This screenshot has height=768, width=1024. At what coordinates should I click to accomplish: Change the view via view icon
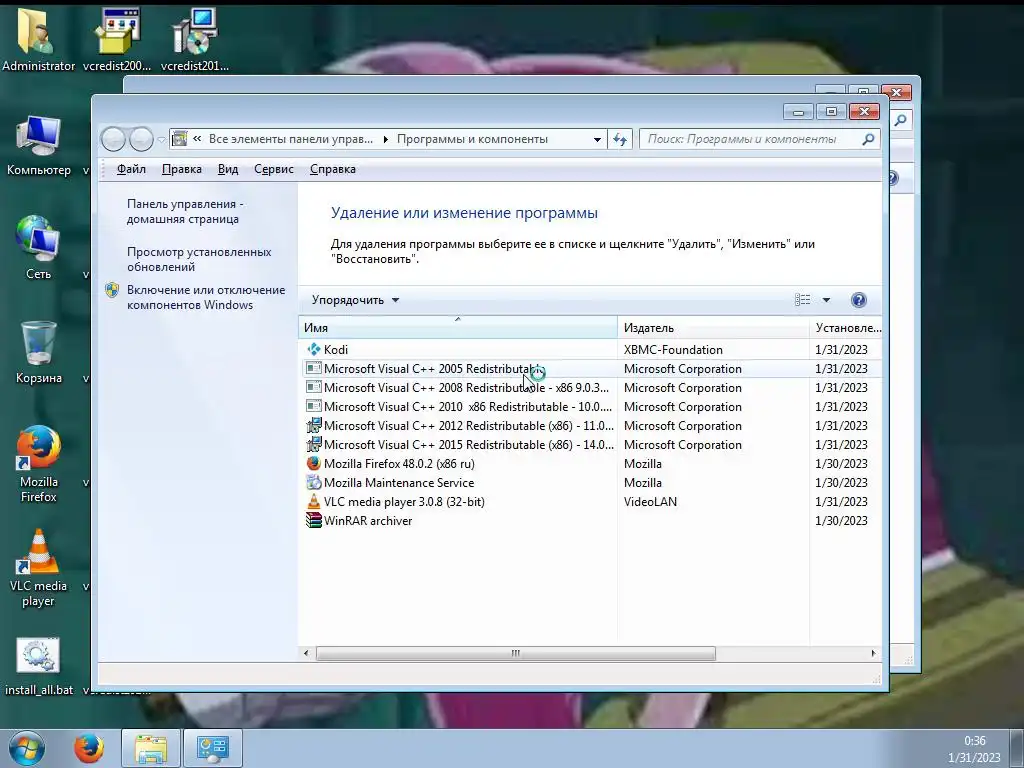(x=803, y=300)
